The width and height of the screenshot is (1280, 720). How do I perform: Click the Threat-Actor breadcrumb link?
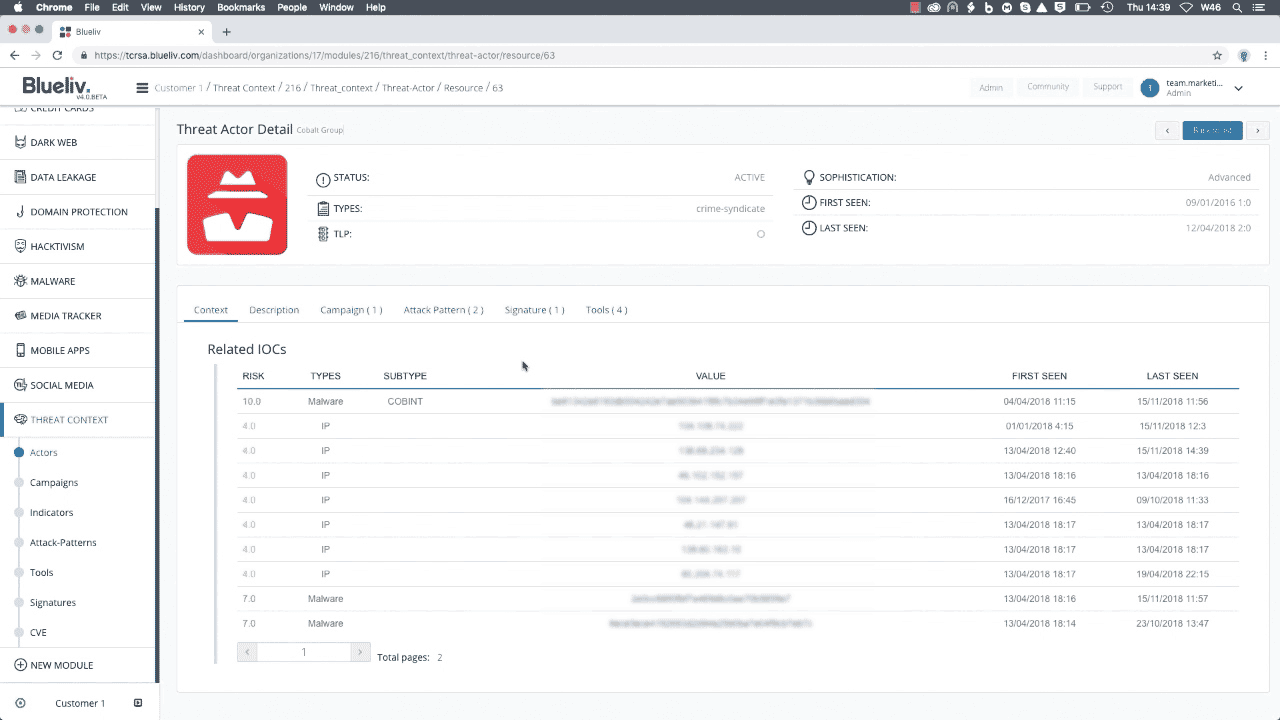tap(408, 88)
